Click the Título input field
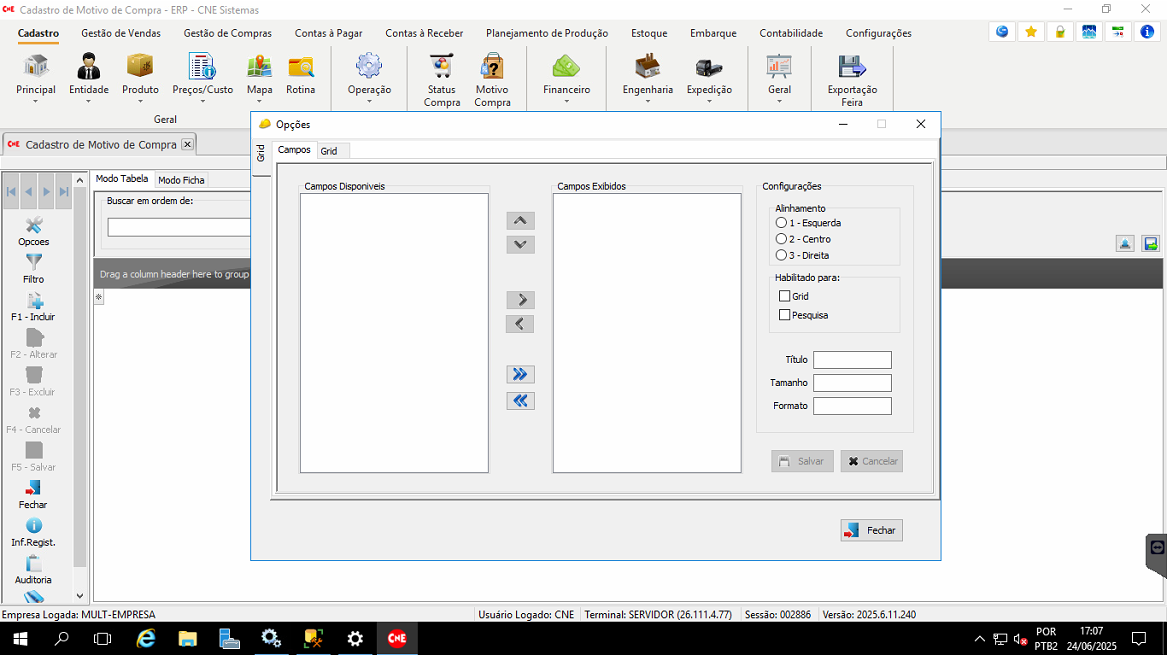The width and height of the screenshot is (1167, 655). coord(851,360)
